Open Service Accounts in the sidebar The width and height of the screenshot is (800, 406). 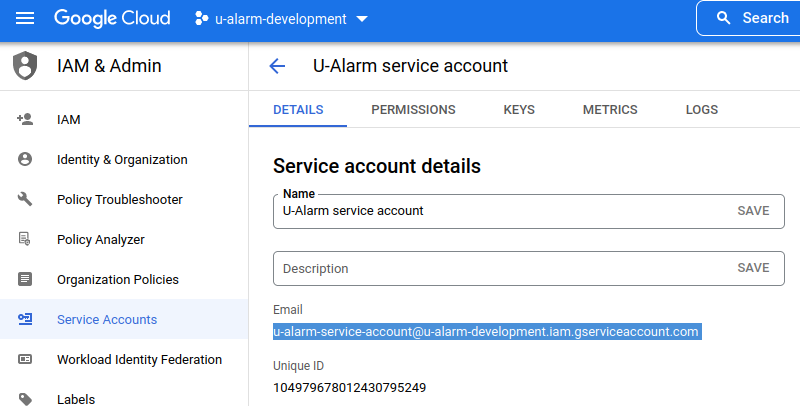[x=107, y=320]
